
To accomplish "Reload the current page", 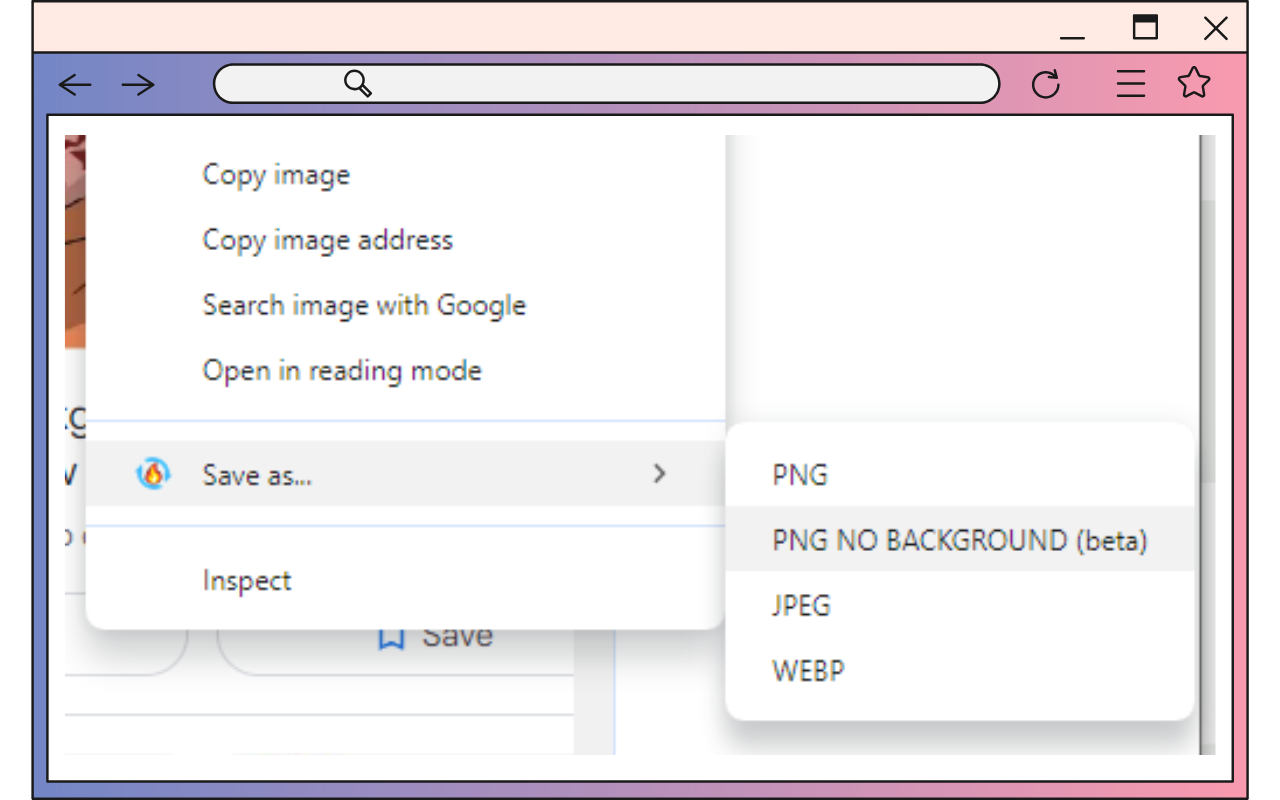I will pos(1046,84).
